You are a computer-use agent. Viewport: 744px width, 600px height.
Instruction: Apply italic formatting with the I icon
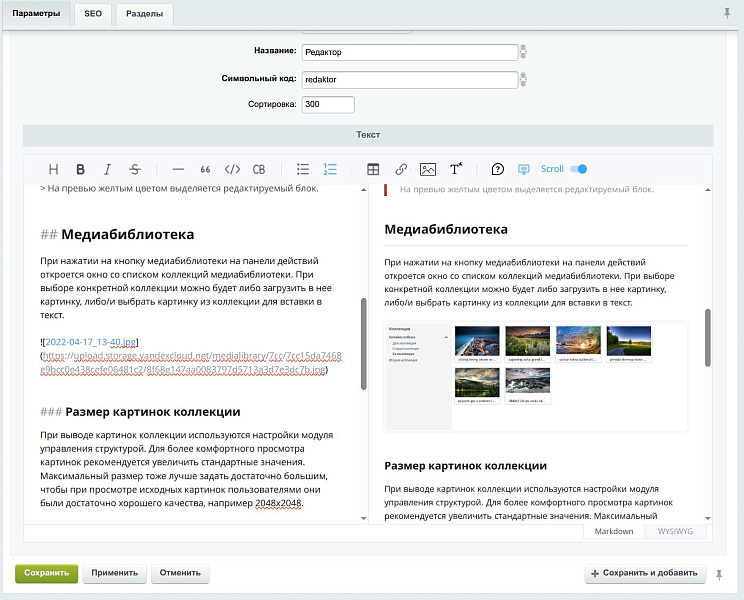coord(108,170)
